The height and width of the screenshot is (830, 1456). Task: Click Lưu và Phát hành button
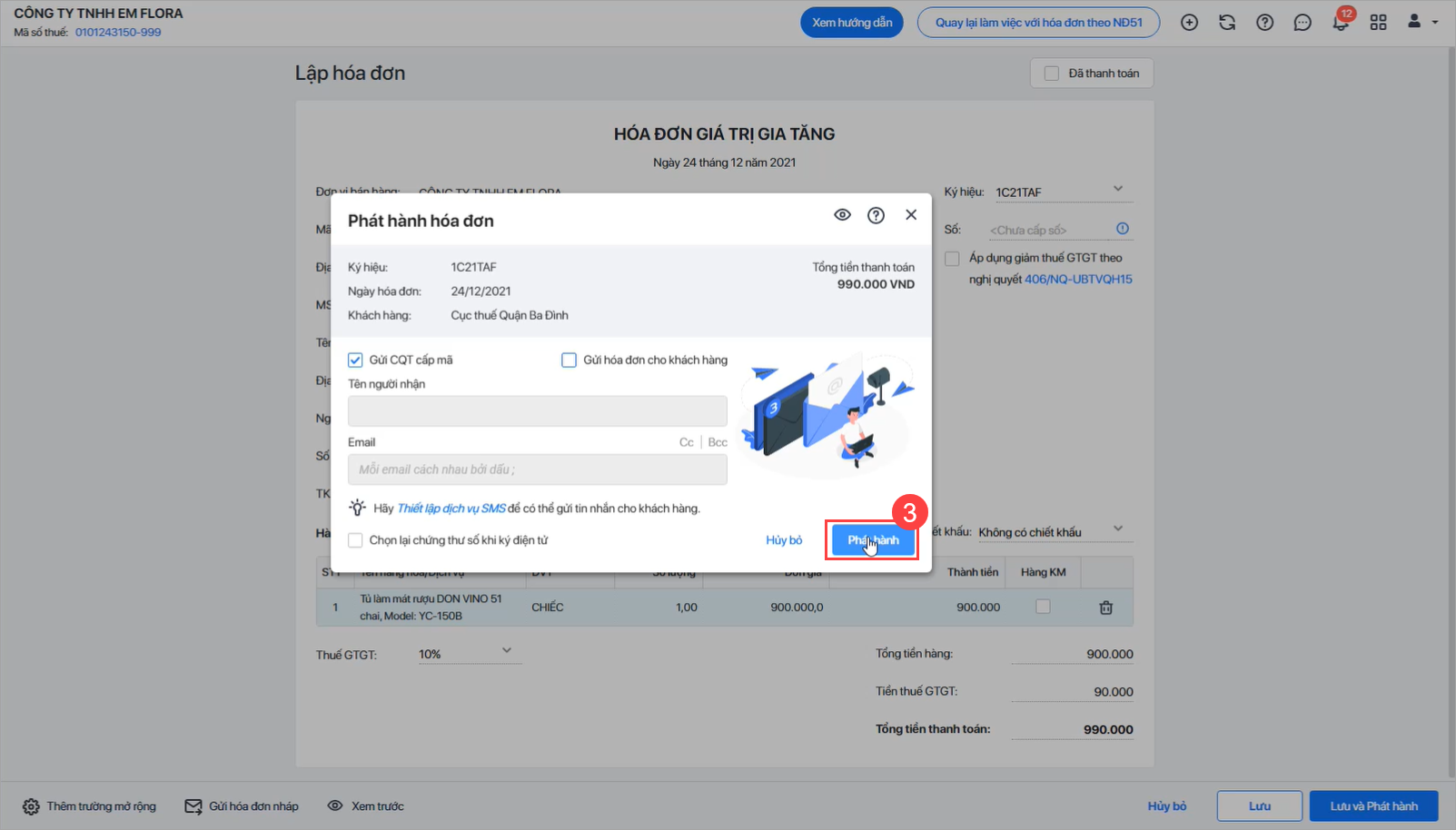point(1373,806)
